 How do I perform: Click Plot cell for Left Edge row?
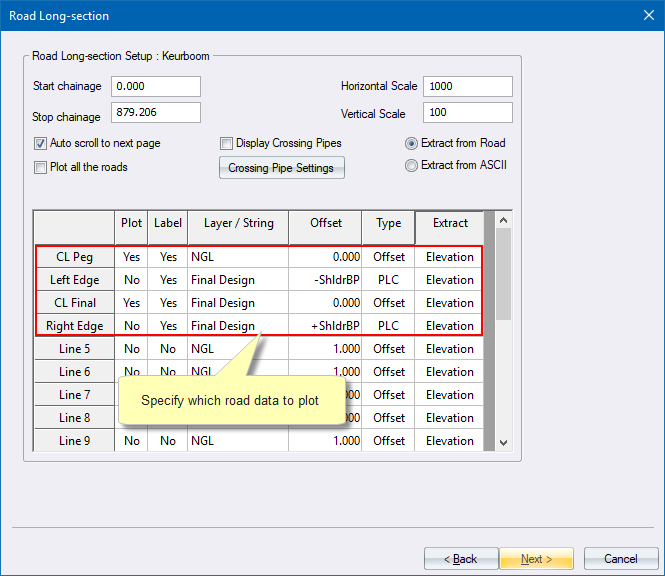[x=131, y=280]
